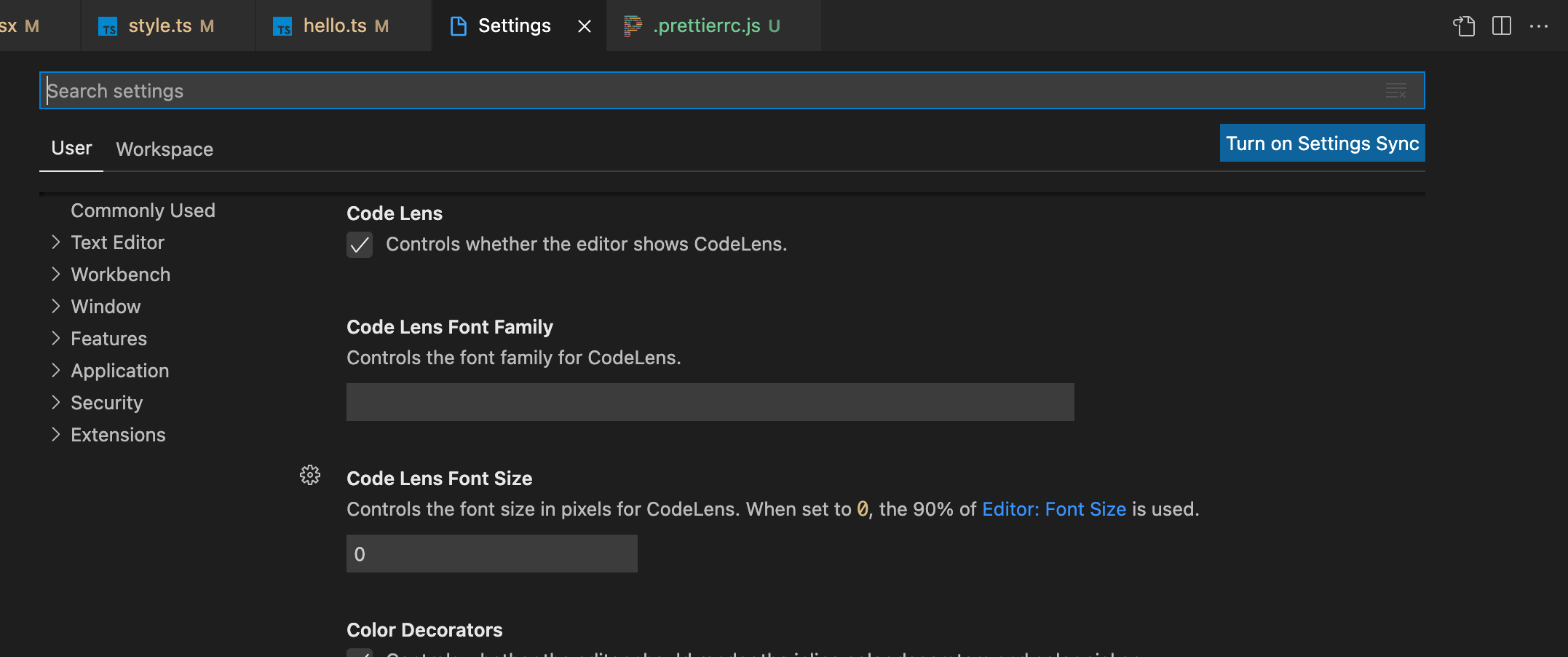Uncheck the Code Lens checkbox
Screen dimensions: 1568x657
pos(360,245)
